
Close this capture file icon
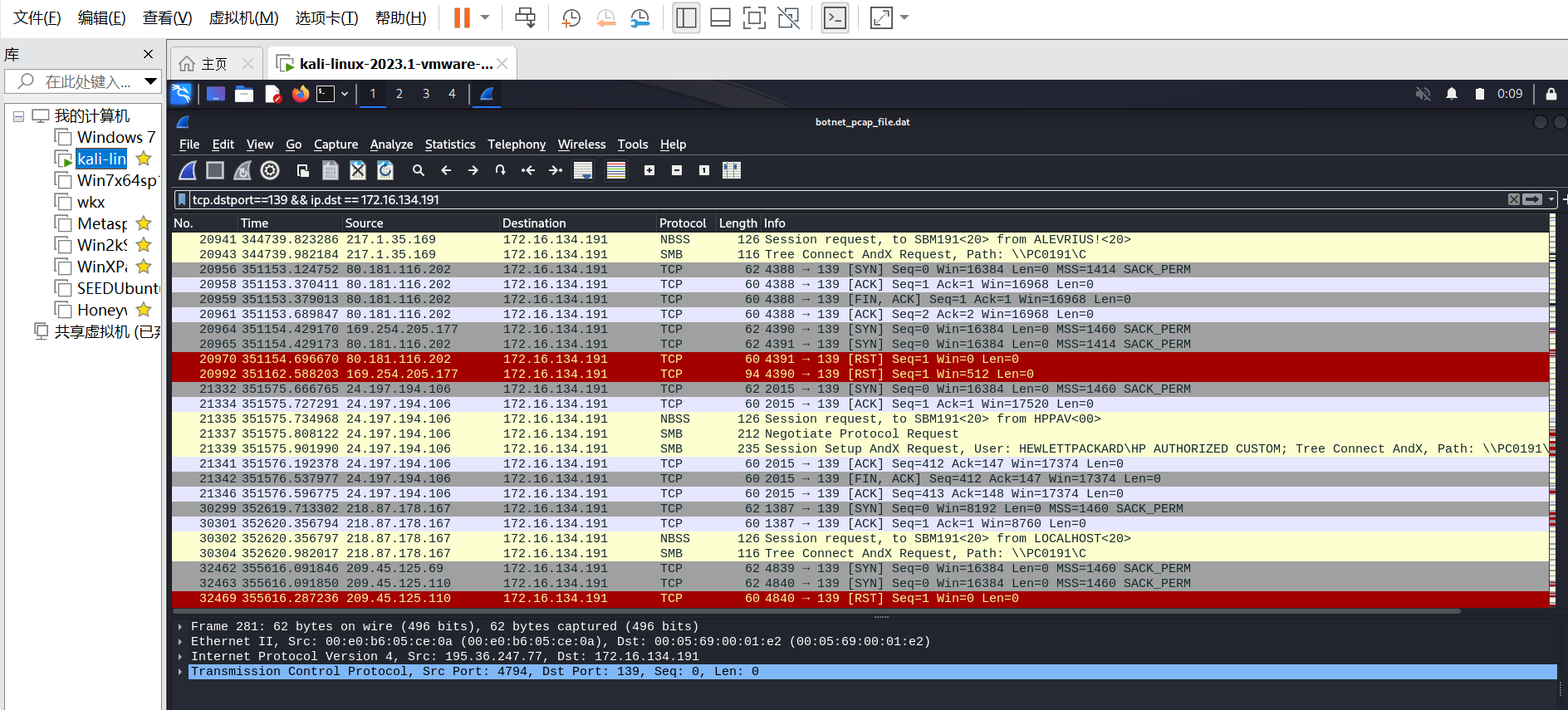point(358,170)
